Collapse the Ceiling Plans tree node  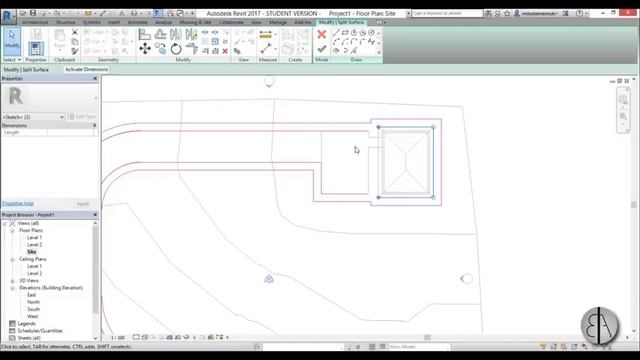[12, 259]
